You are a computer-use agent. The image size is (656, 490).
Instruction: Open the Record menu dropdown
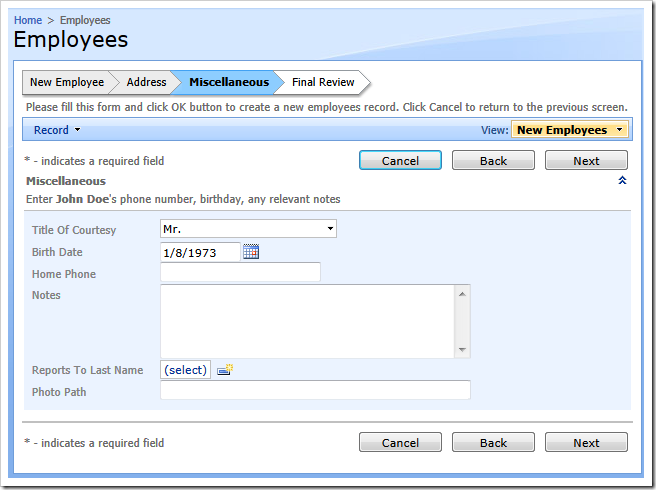pyautogui.click(x=57, y=130)
